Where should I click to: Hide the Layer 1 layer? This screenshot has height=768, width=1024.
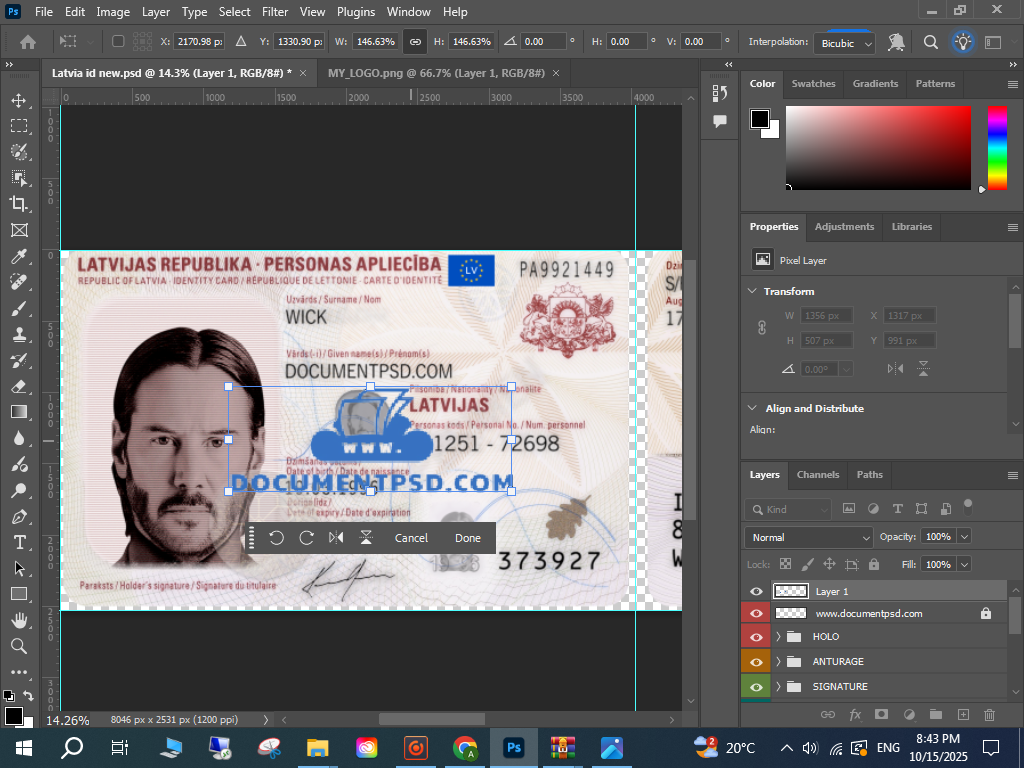(x=756, y=592)
